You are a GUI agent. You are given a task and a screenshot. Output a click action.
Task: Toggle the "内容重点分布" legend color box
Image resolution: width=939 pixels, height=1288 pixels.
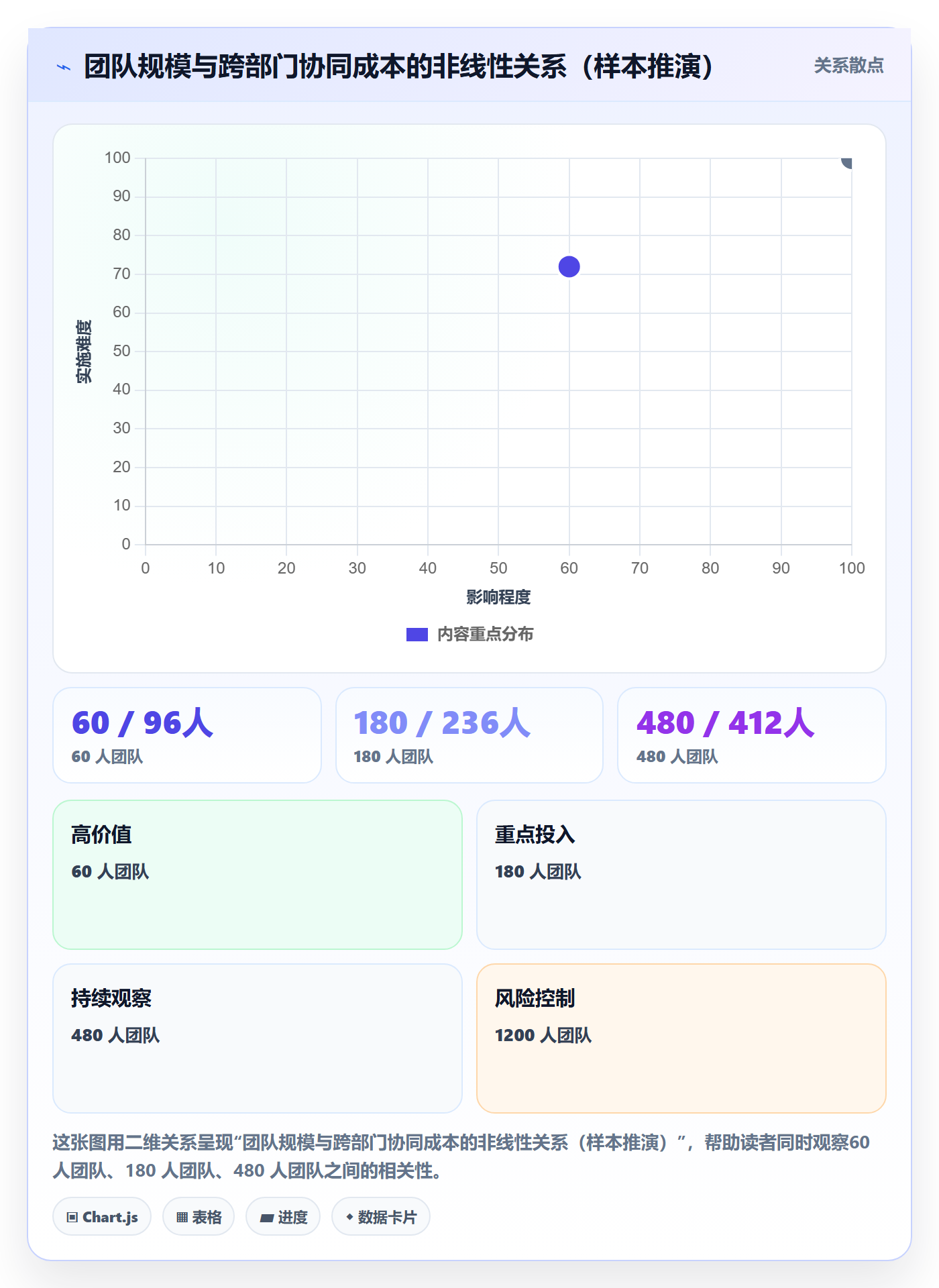[417, 635]
